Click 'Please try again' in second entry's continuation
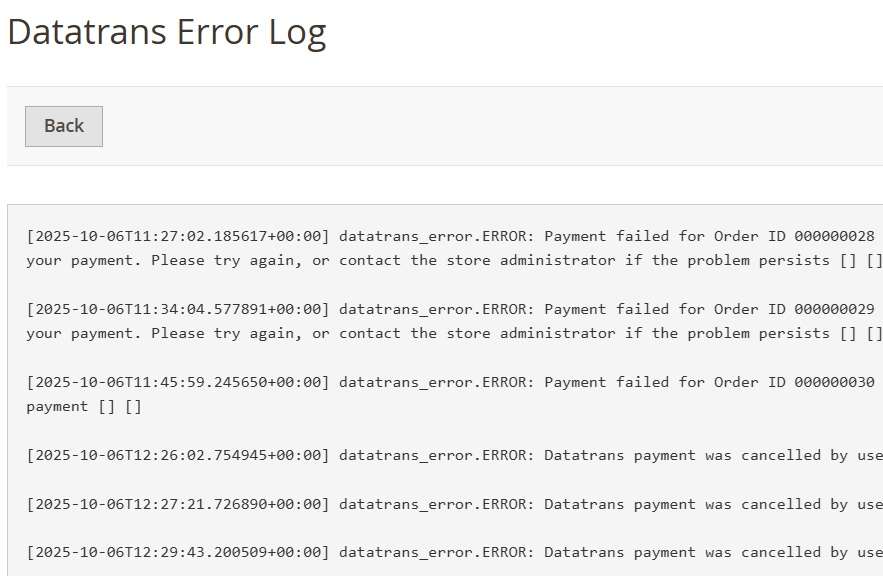 [227, 333]
